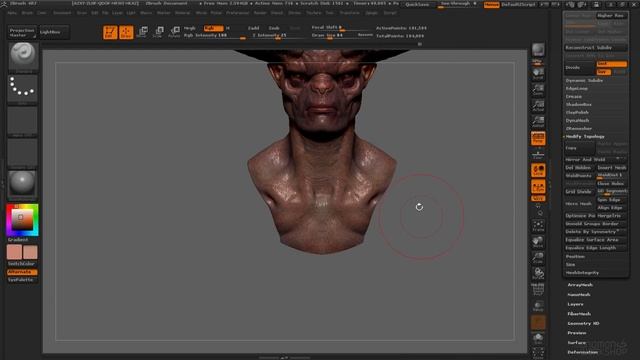
Task: Click the Rotate view icon on right shelf
Action: tap(538, 274)
